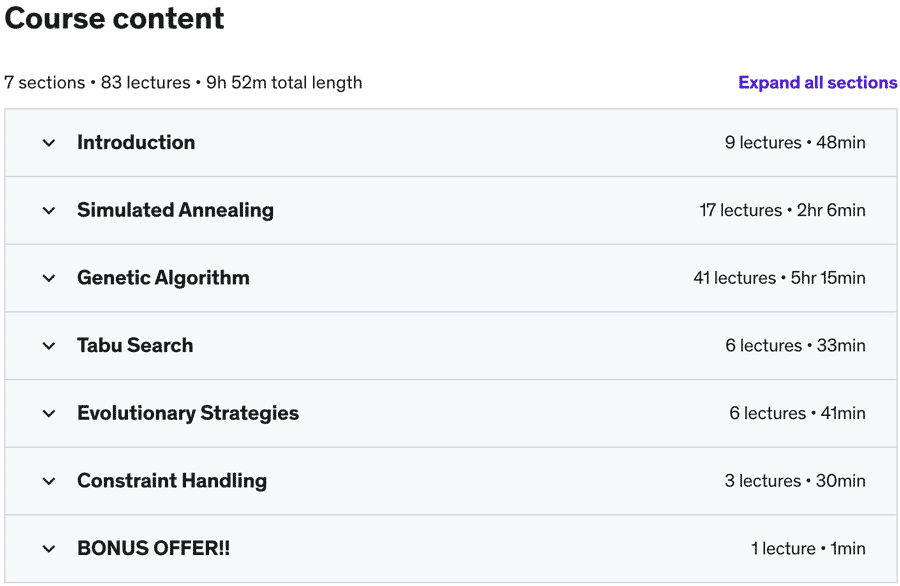Select the Introduction section title

136,142
